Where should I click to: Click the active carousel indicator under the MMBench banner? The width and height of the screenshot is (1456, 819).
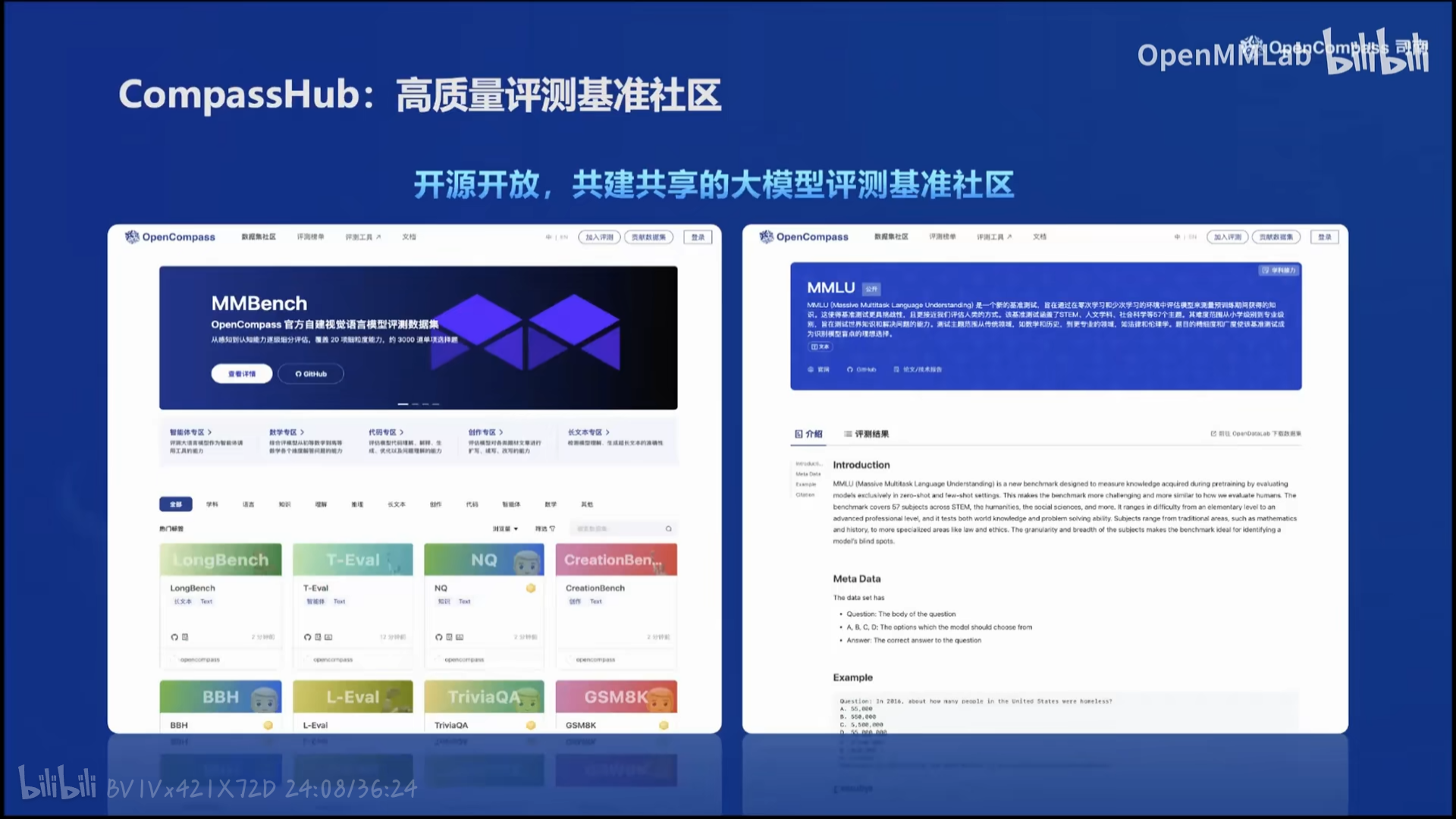[403, 404]
